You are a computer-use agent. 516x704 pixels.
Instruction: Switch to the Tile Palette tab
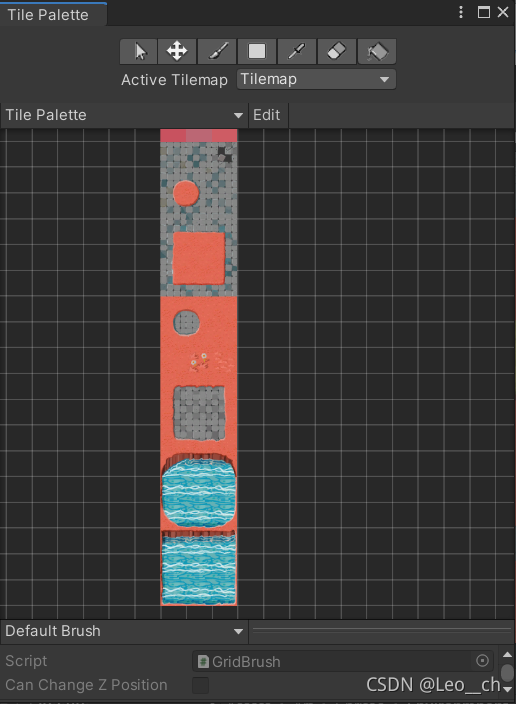point(49,14)
